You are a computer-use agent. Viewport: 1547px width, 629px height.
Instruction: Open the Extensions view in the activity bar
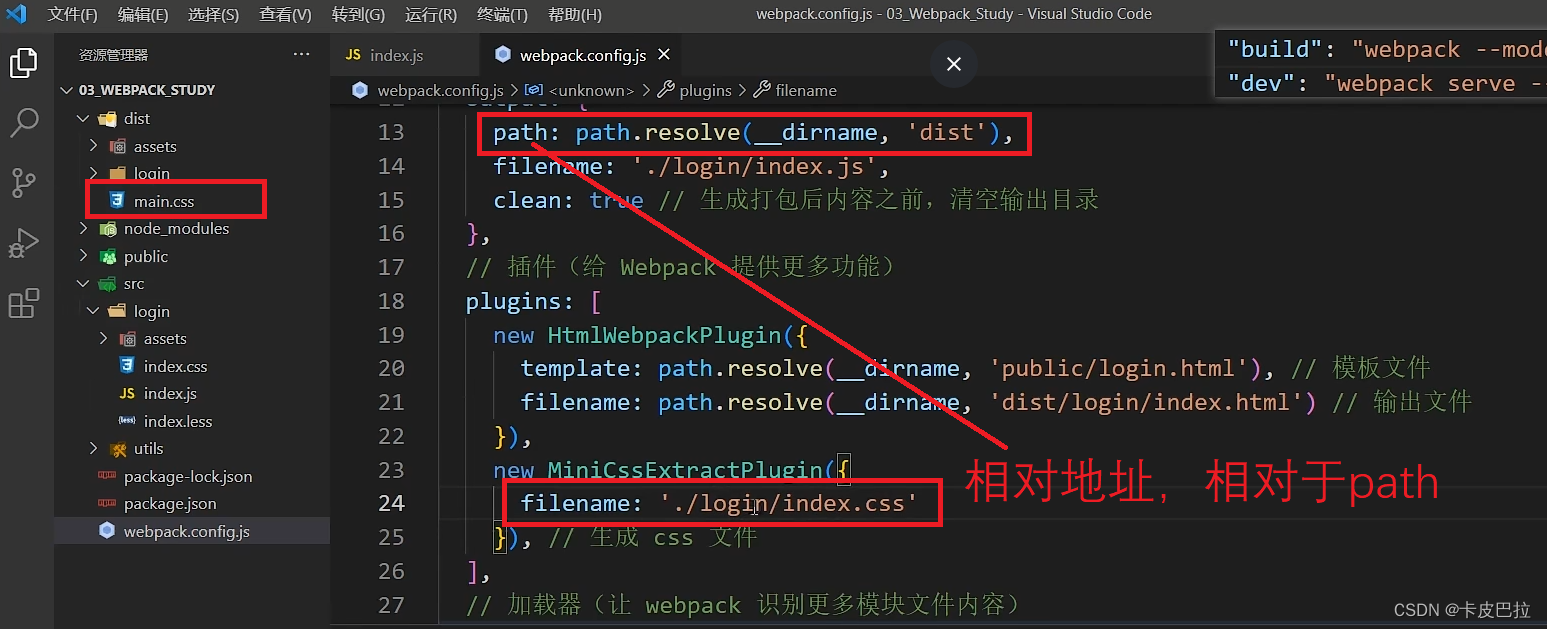[23, 302]
